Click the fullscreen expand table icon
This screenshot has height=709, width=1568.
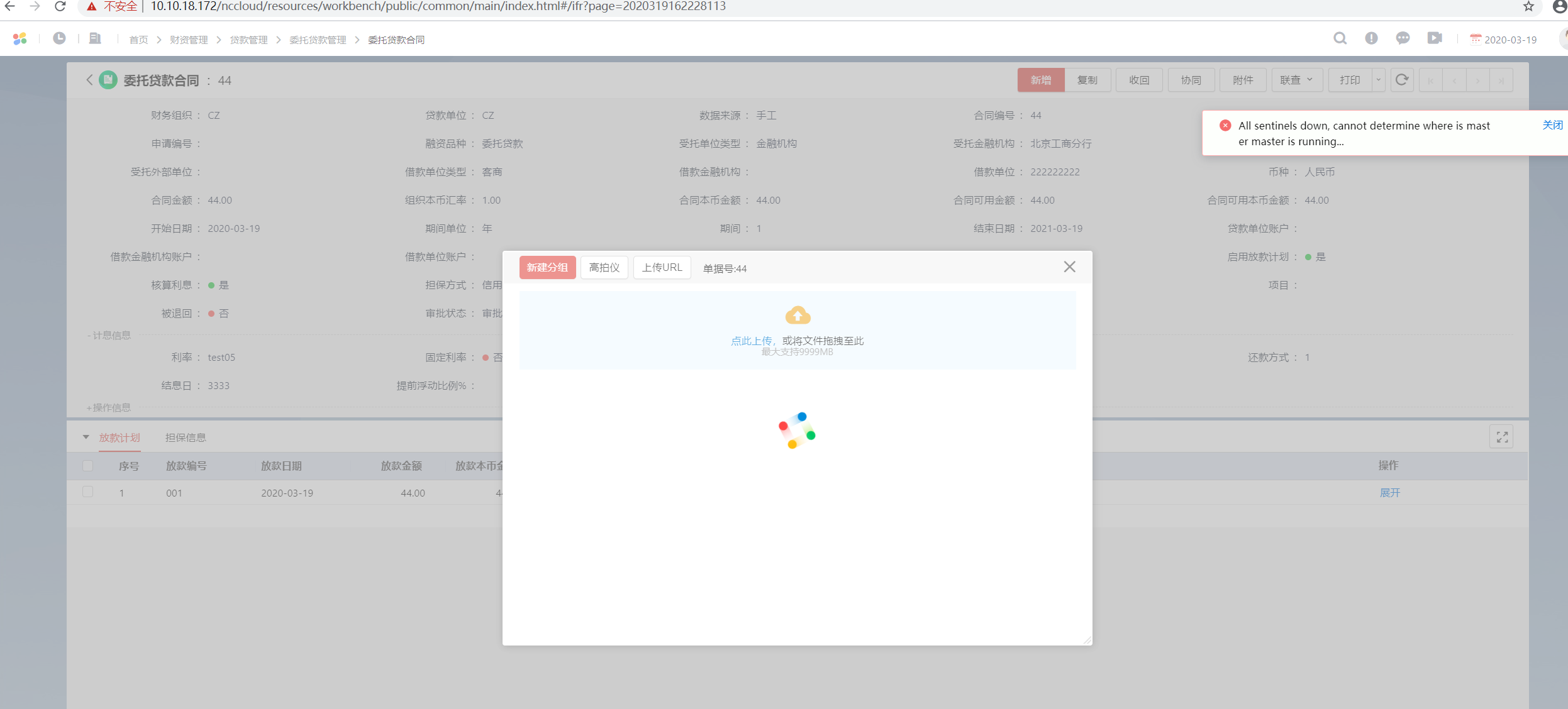pos(1502,437)
